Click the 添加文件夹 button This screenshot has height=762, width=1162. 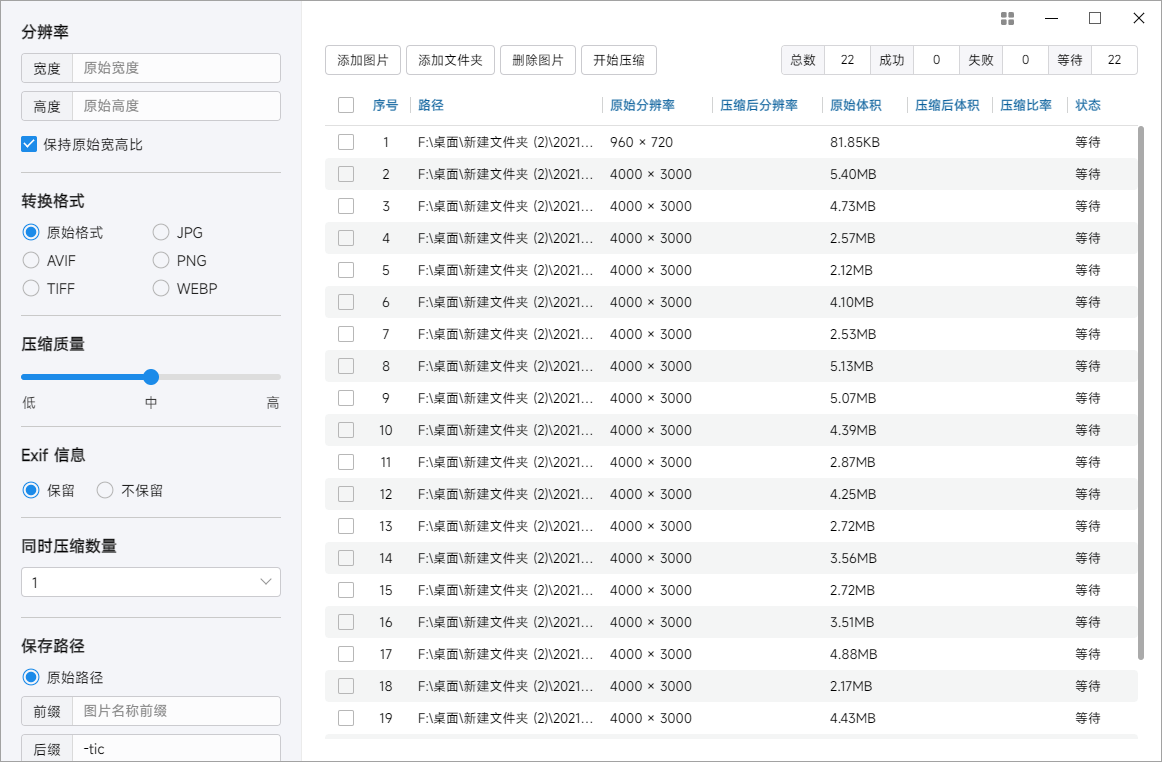(x=451, y=60)
